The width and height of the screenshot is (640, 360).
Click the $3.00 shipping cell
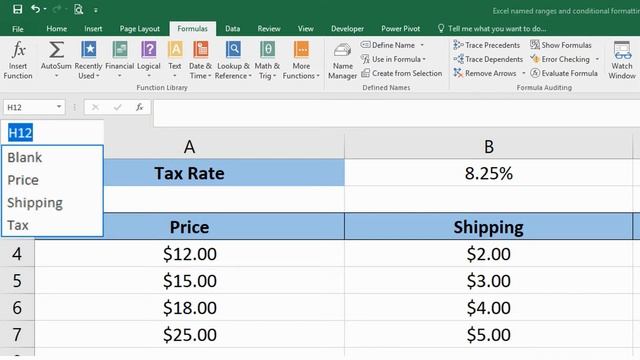click(489, 281)
